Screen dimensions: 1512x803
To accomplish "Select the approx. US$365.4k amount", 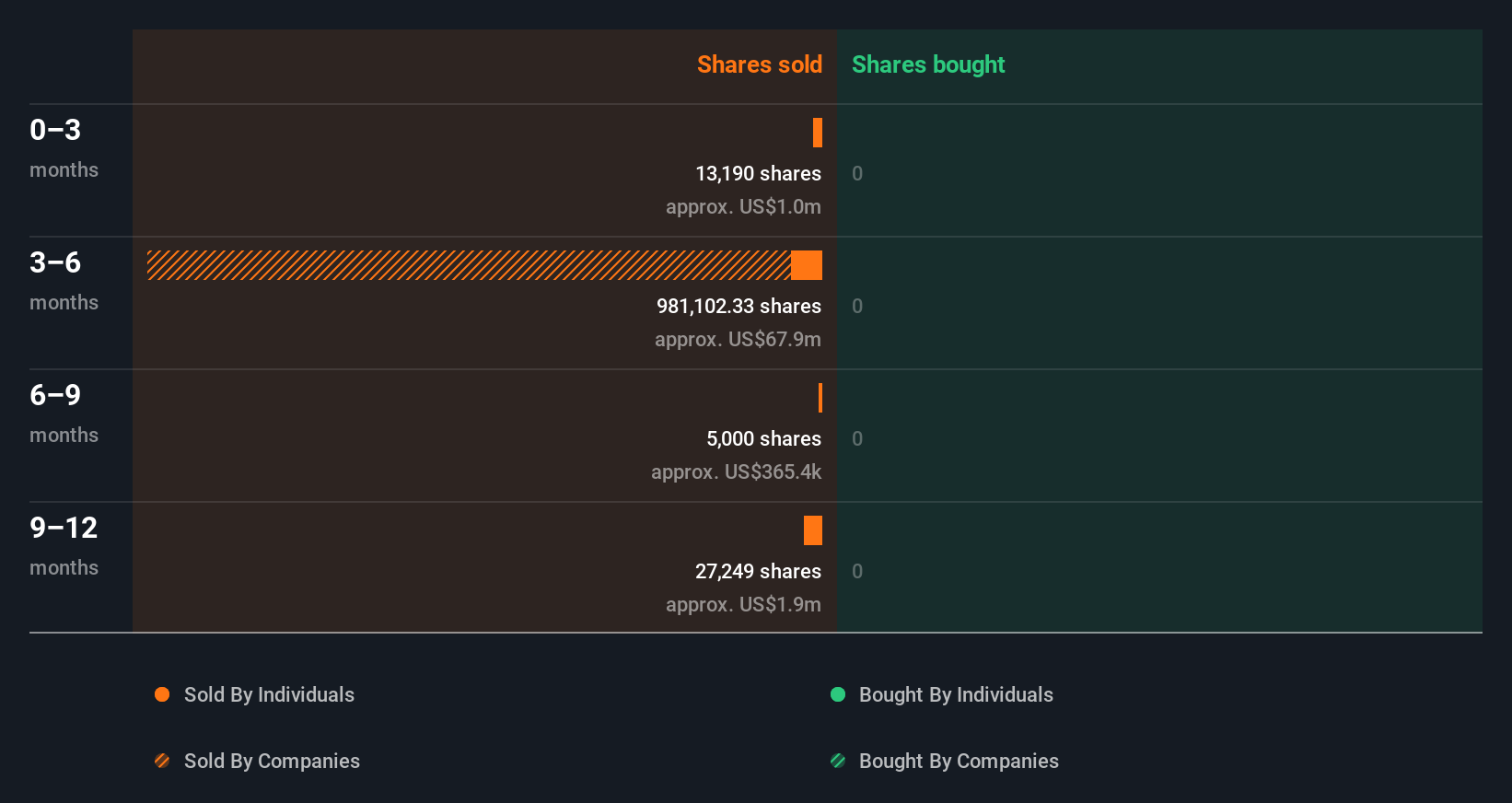I will point(736,471).
